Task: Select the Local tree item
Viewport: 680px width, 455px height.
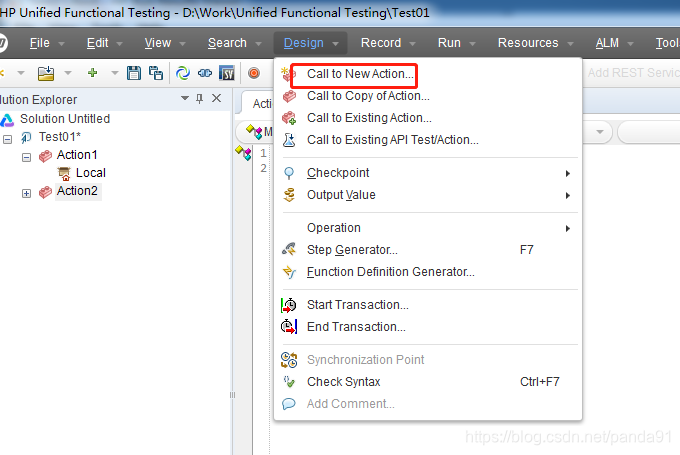Action: 91,173
